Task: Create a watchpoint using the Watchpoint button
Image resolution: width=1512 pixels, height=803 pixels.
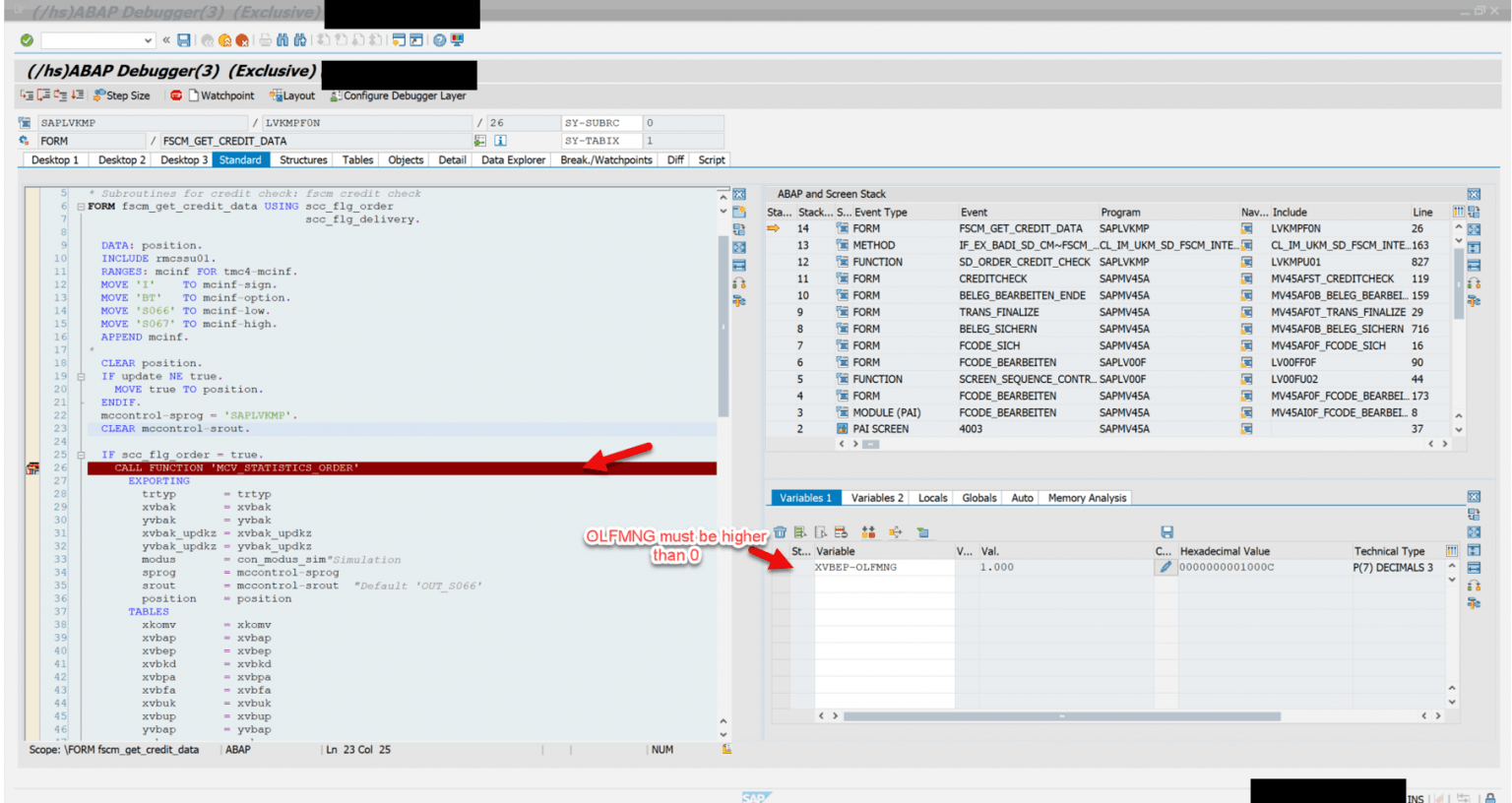Action: tap(223, 95)
